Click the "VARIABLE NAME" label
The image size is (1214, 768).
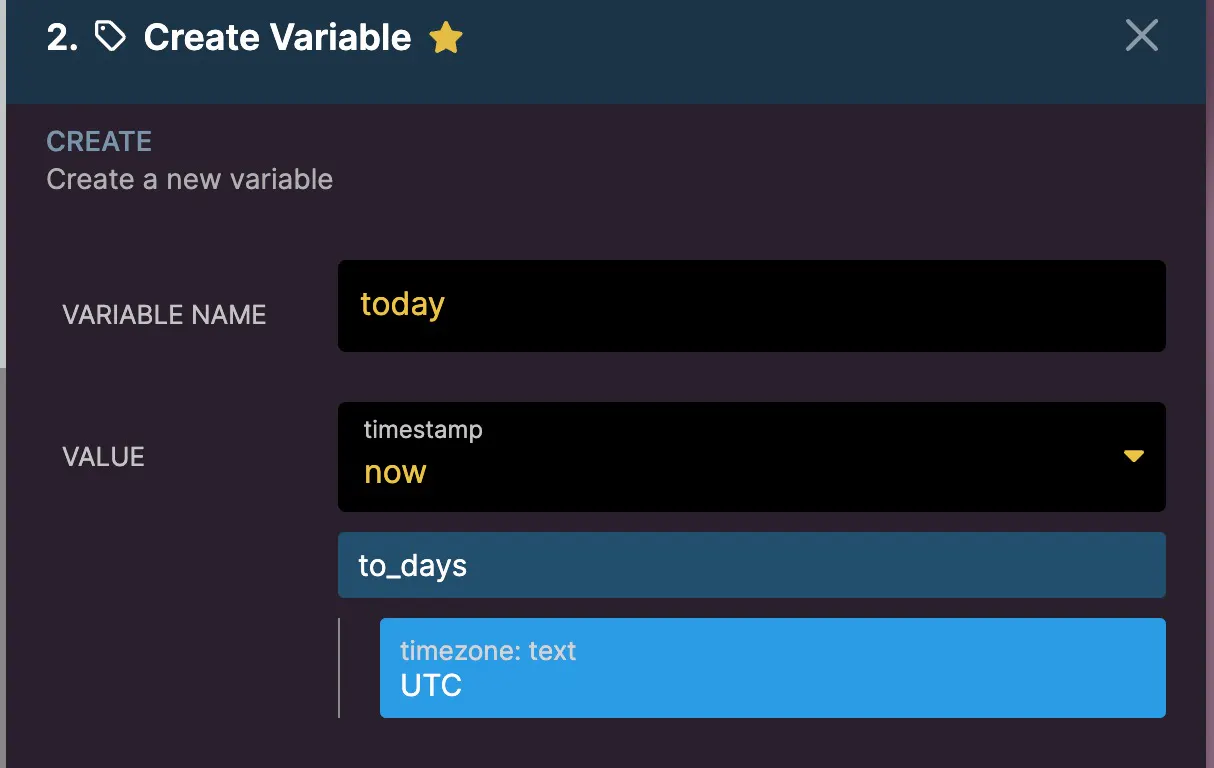tap(164, 315)
